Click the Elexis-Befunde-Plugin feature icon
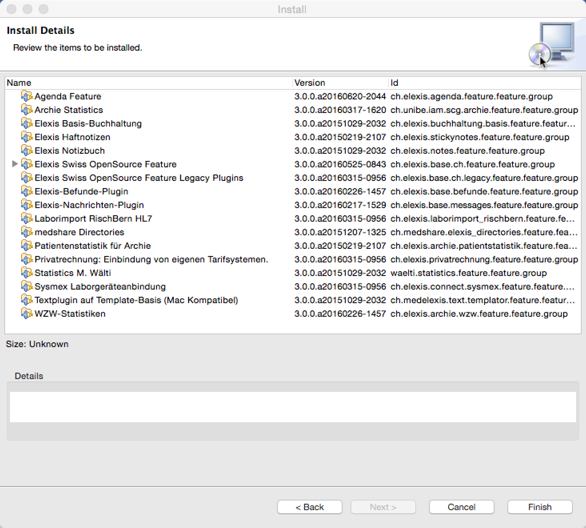The image size is (586, 528). click(x=27, y=191)
